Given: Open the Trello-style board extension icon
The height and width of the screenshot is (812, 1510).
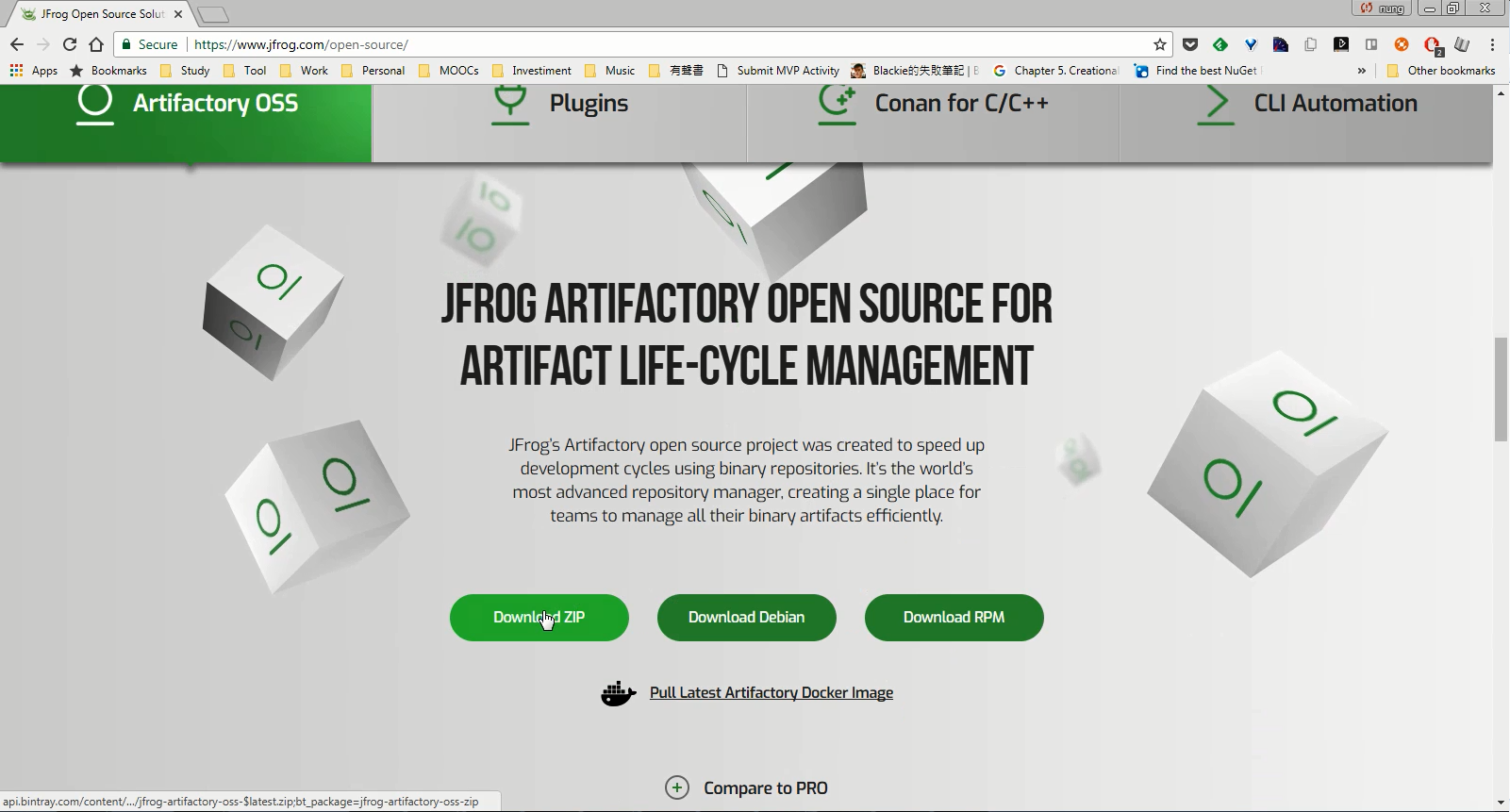Looking at the screenshot, I should [1371, 44].
